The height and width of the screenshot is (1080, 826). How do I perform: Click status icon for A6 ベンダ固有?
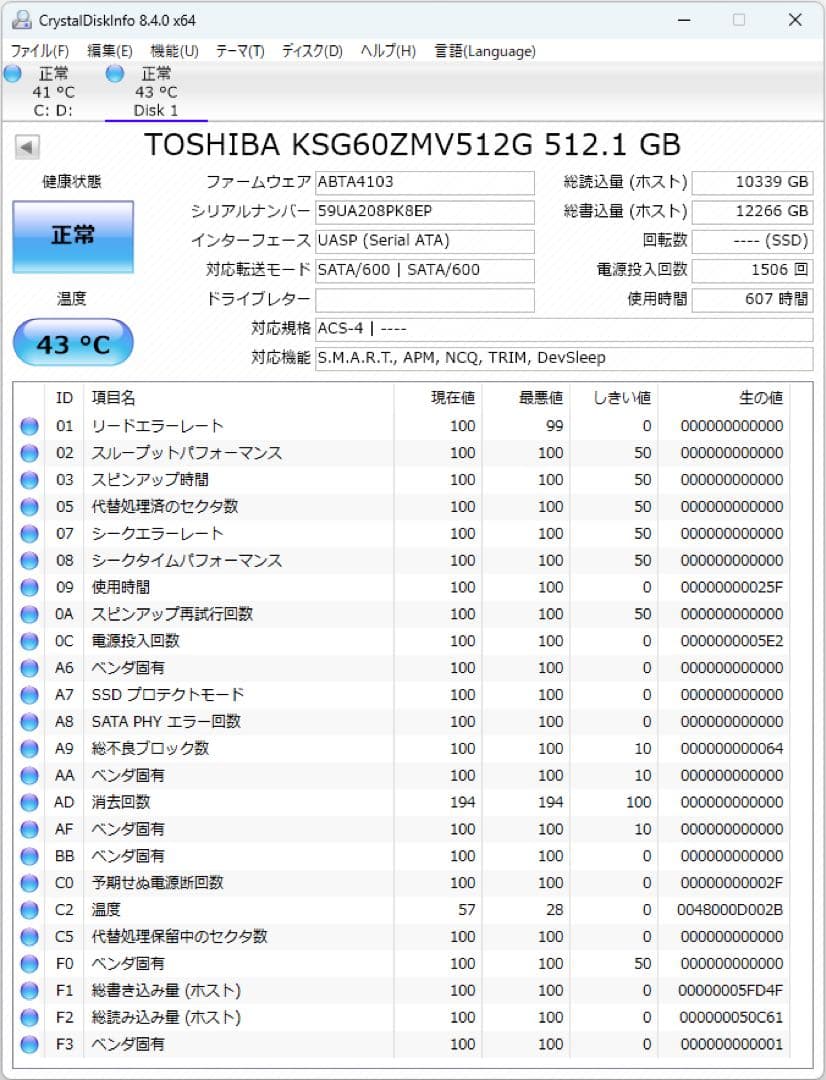coord(30,668)
